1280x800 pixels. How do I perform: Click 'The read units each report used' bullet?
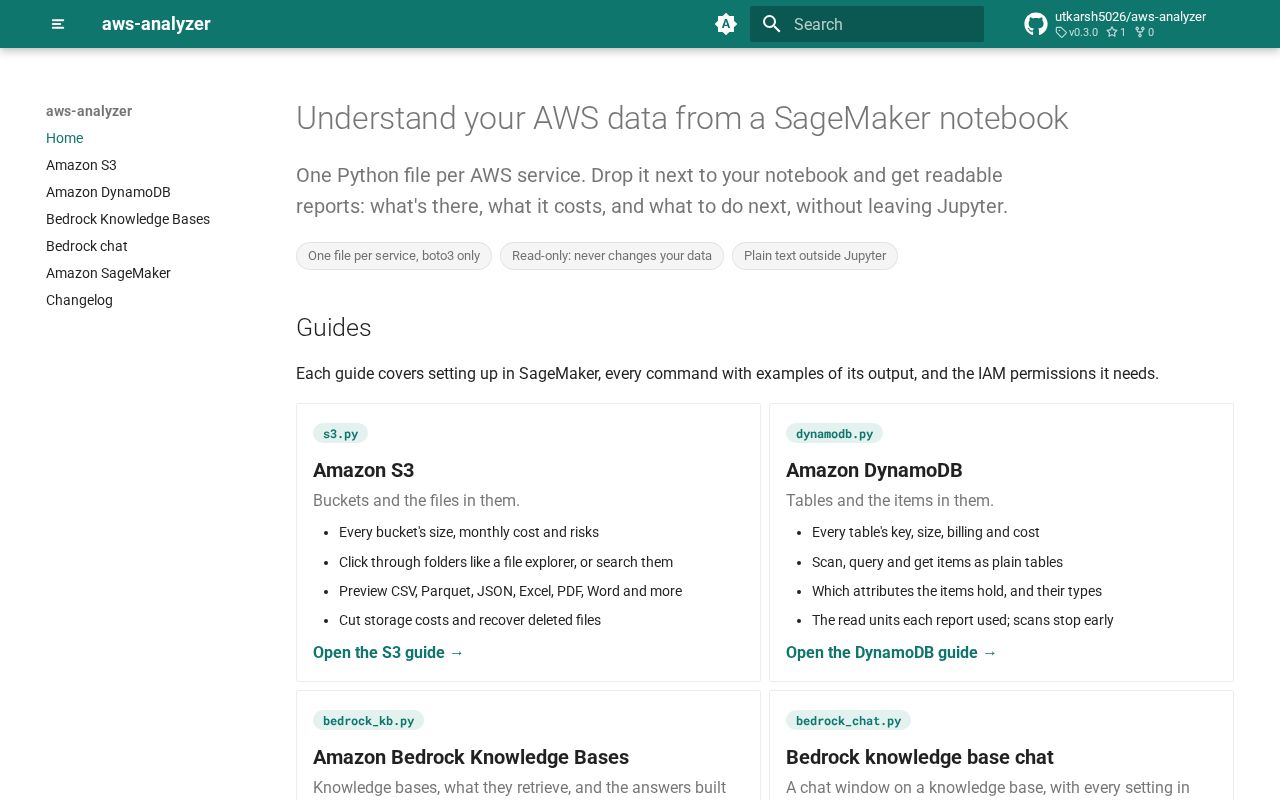coord(963,620)
